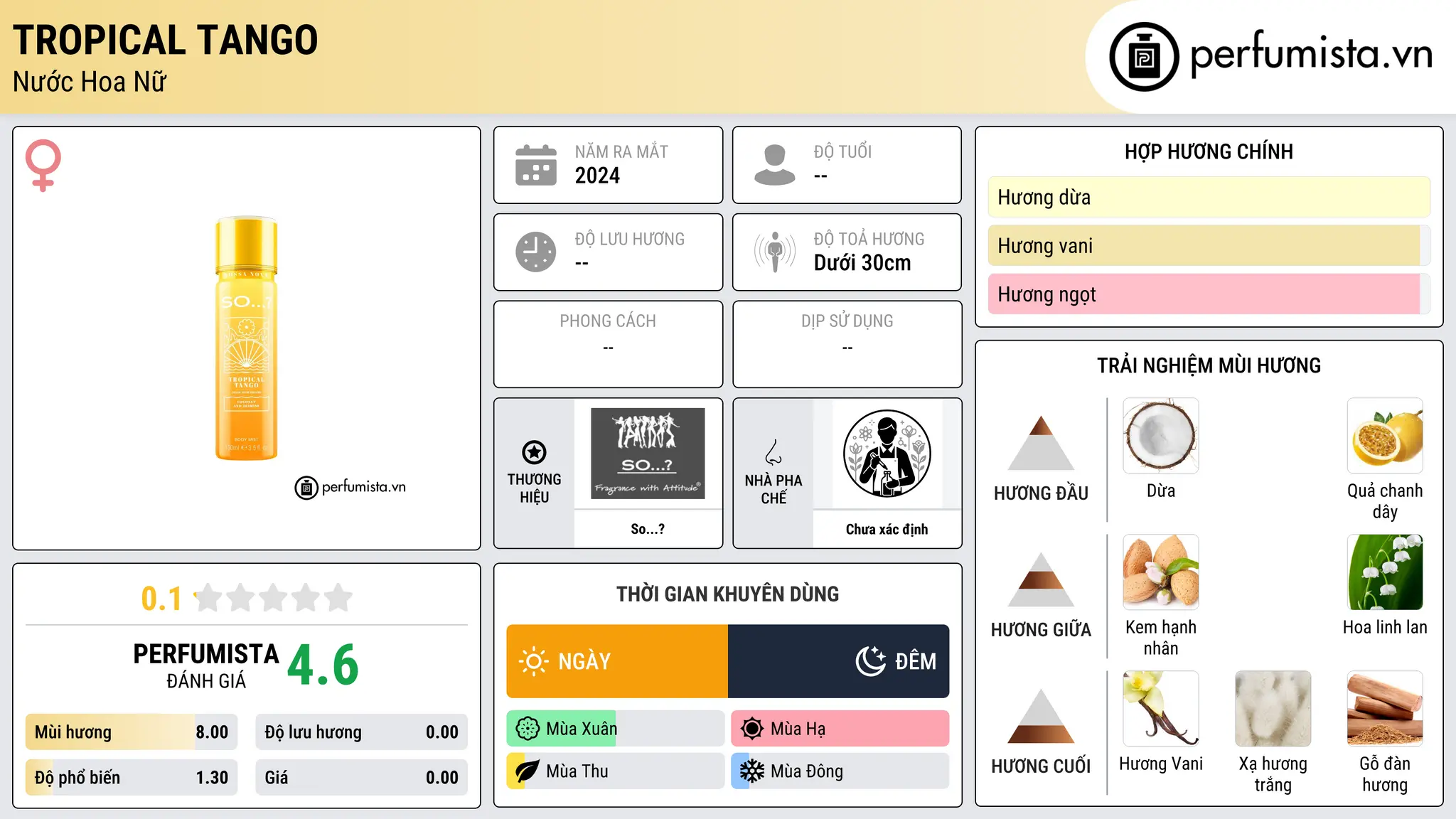Viewport: 1456px width, 819px height.
Task: Click the THỜI GIAN KHUYÊN DÙNG heading
Action: point(728,594)
